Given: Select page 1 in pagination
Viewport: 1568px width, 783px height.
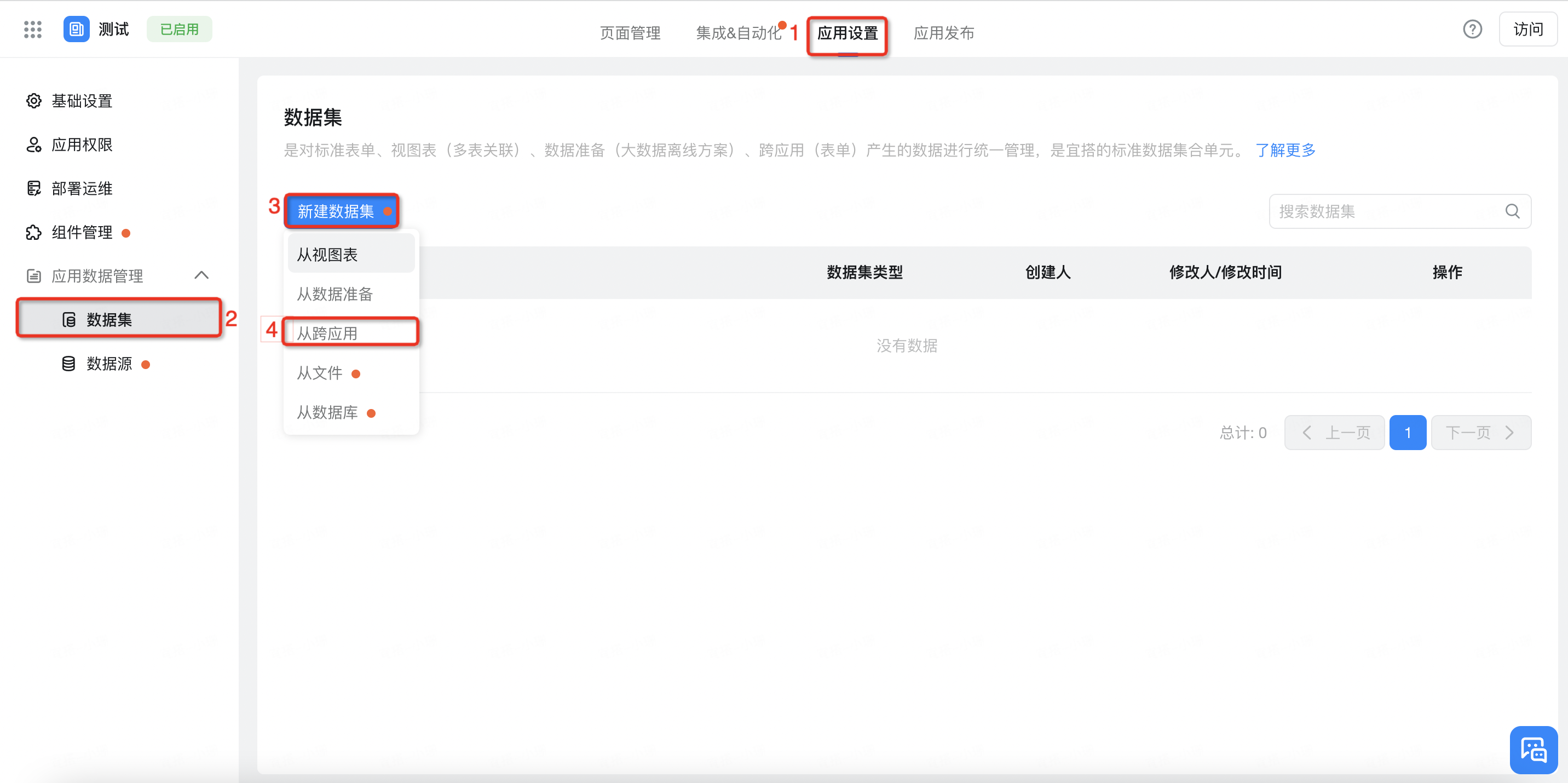Looking at the screenshot, I should click(x=1408, y=433).
